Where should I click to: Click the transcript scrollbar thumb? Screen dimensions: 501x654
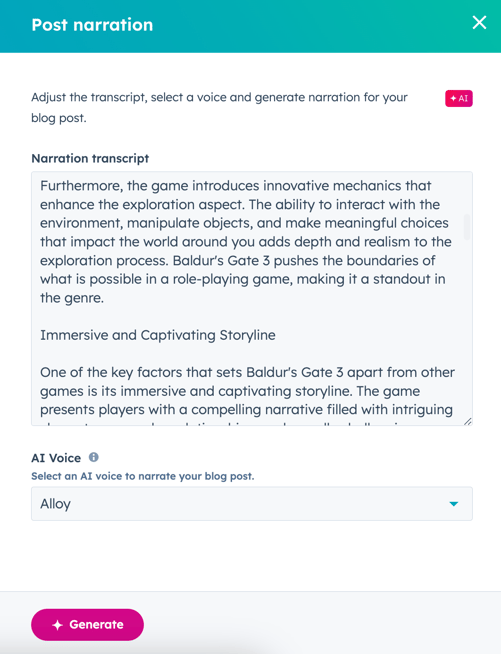coord(467,227)
